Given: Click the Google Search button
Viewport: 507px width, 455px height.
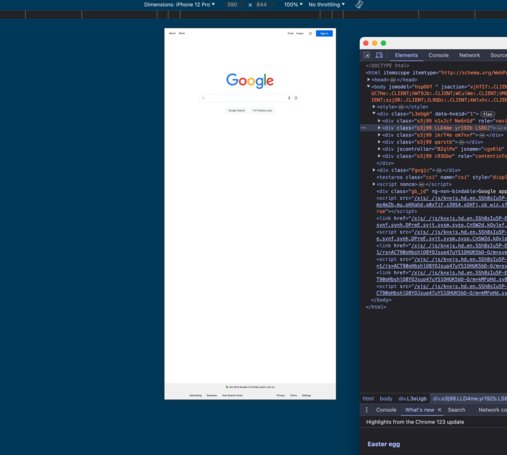Looking at the screenshot, I should click(236, 110).
